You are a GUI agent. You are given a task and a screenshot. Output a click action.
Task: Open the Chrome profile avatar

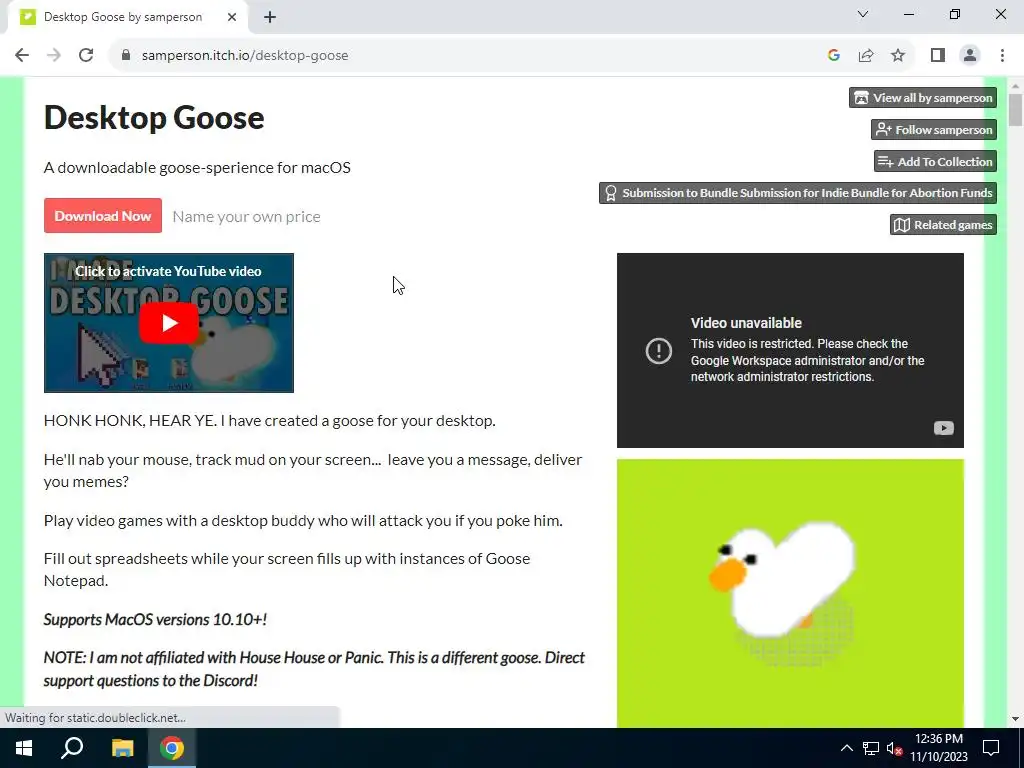click(970, 56)
